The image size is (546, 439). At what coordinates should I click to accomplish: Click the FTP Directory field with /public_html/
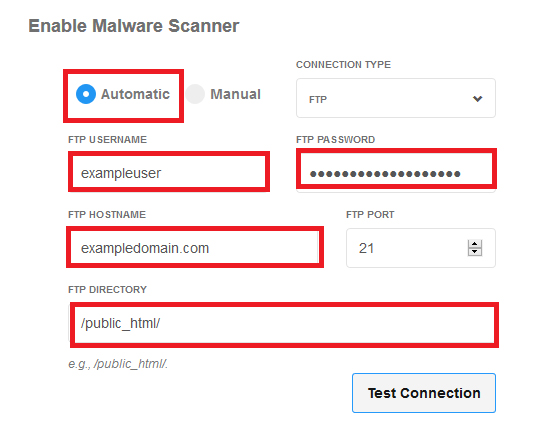284,325
